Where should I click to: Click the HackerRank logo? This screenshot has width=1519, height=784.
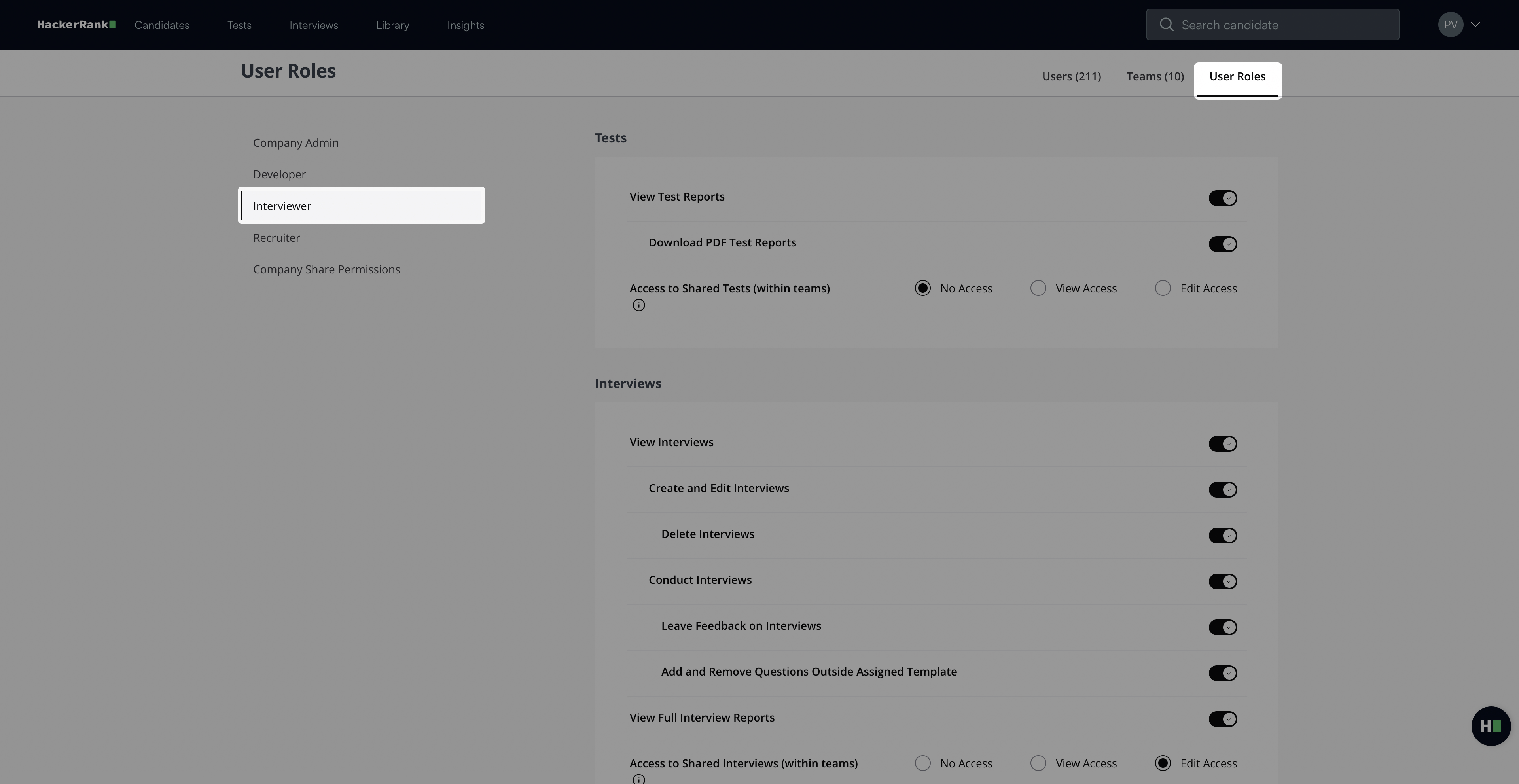point(76,25)
